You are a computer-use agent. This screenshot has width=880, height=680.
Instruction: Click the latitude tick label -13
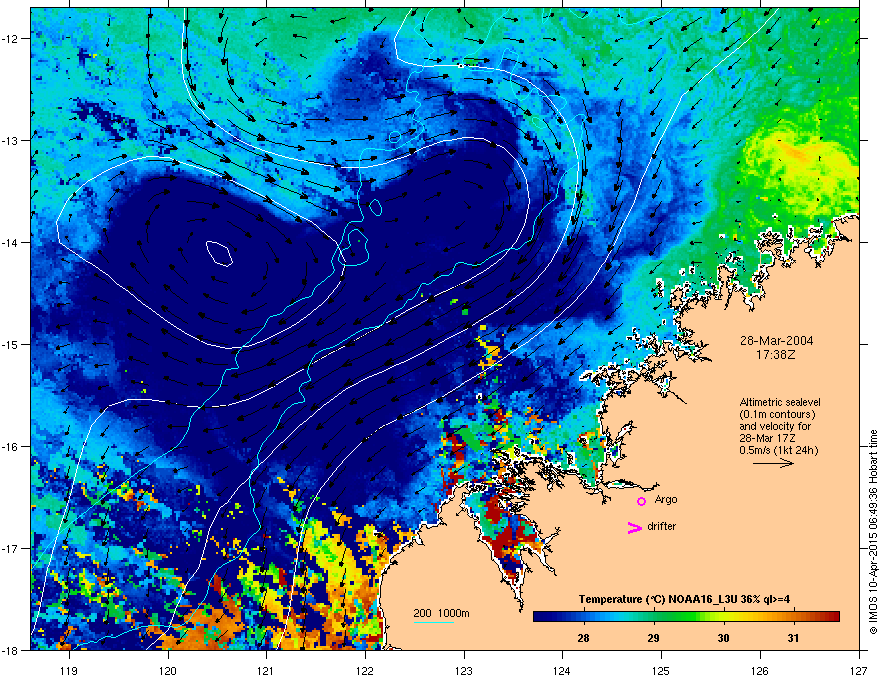(11, 140)
